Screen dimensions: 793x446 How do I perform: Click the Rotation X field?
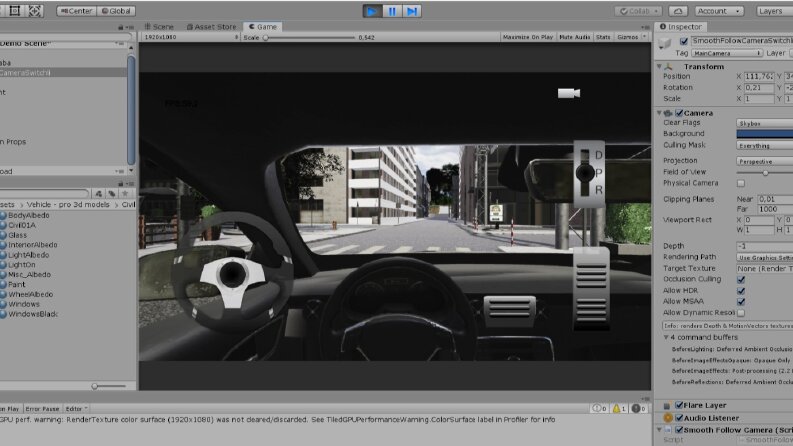759,87
